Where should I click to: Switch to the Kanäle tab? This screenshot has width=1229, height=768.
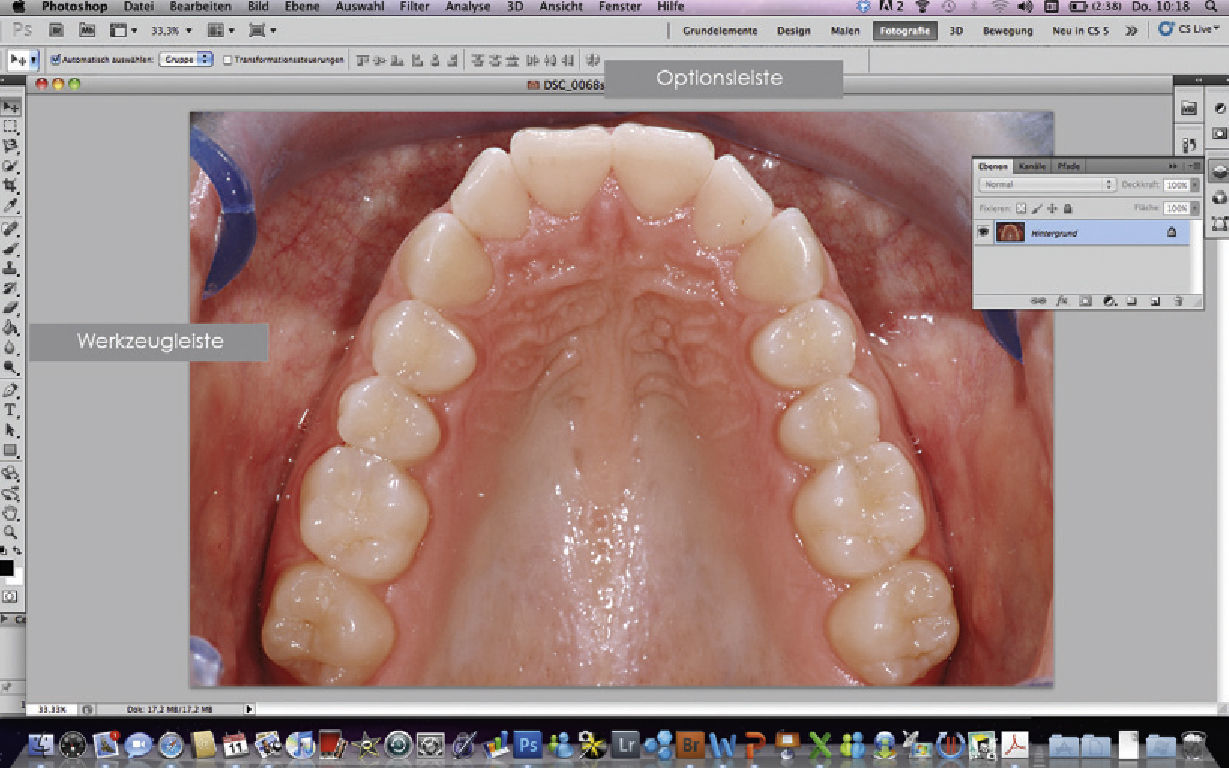[1032, 166]
